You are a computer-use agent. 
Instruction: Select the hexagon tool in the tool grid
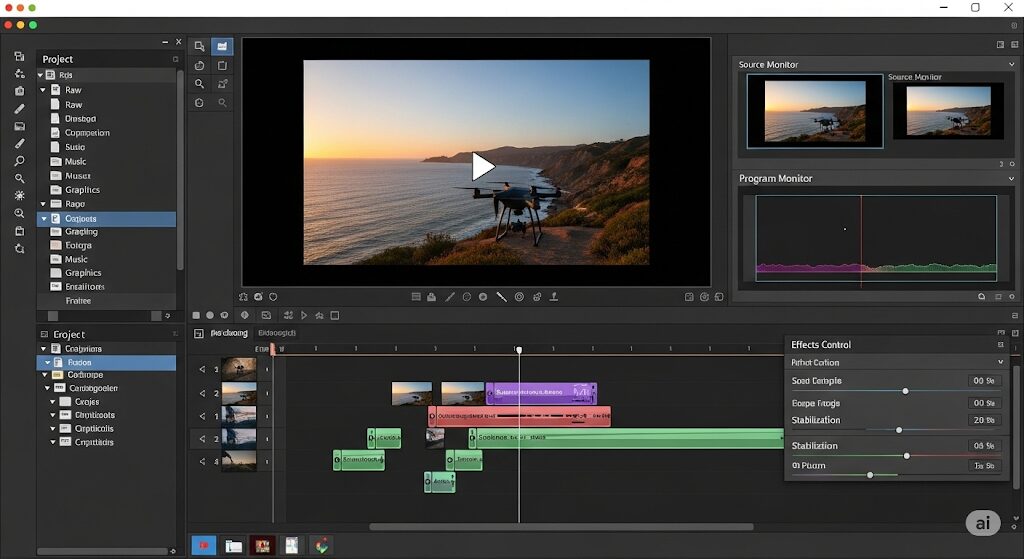click(200, 103)
